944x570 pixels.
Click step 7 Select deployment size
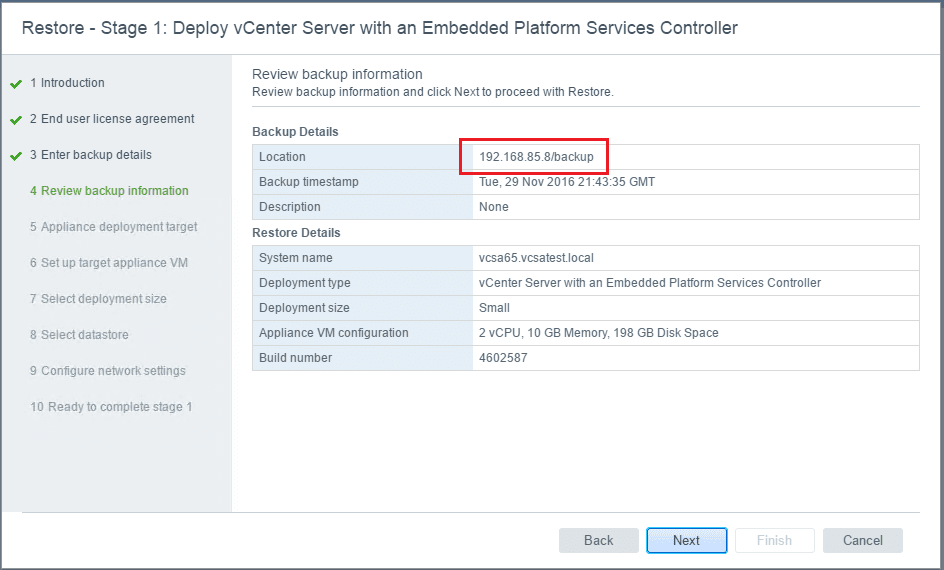98,299
